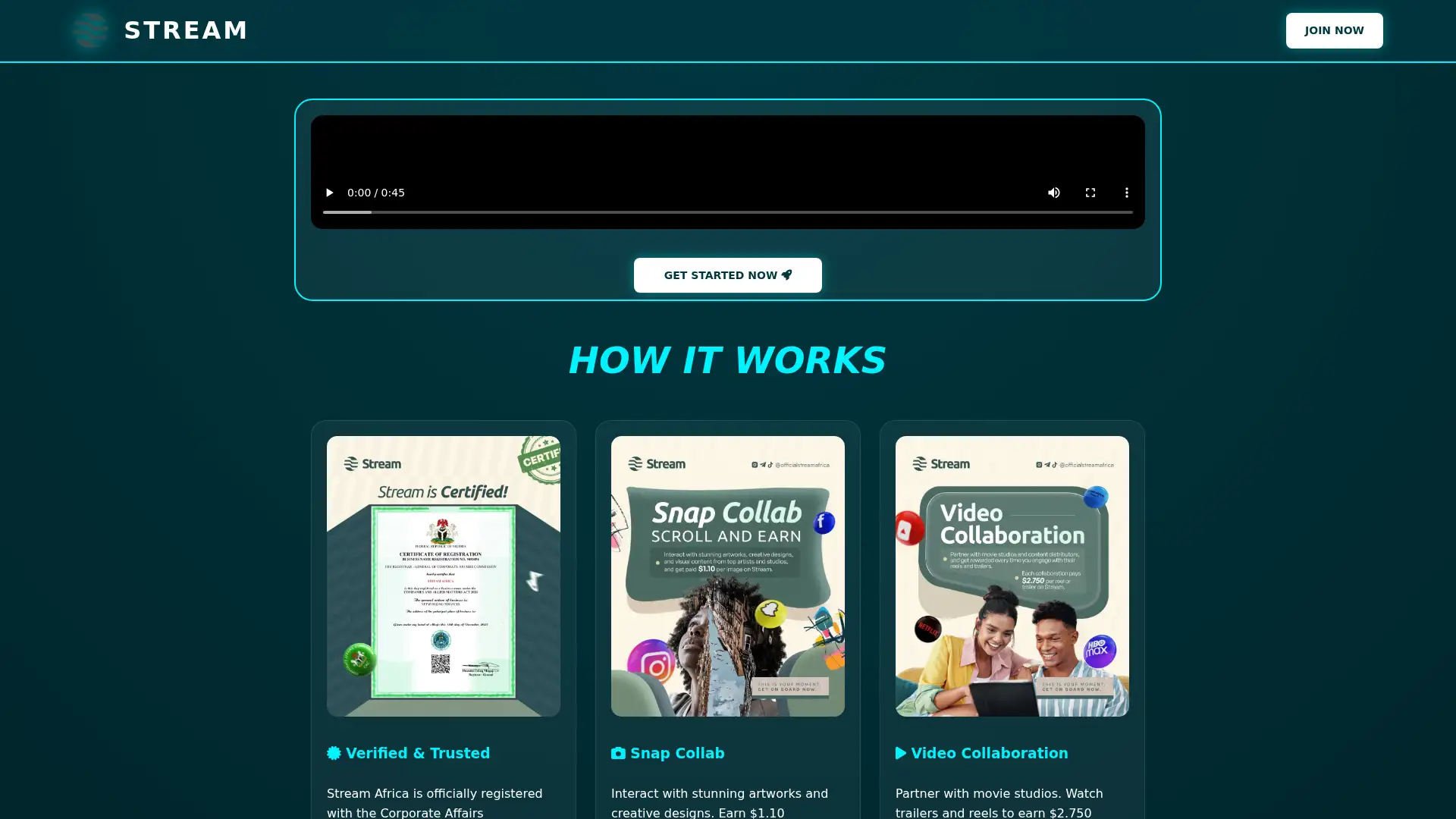Seek along the video progress bar
This screenshot has width=1456, height=819.
pos(728,213)
